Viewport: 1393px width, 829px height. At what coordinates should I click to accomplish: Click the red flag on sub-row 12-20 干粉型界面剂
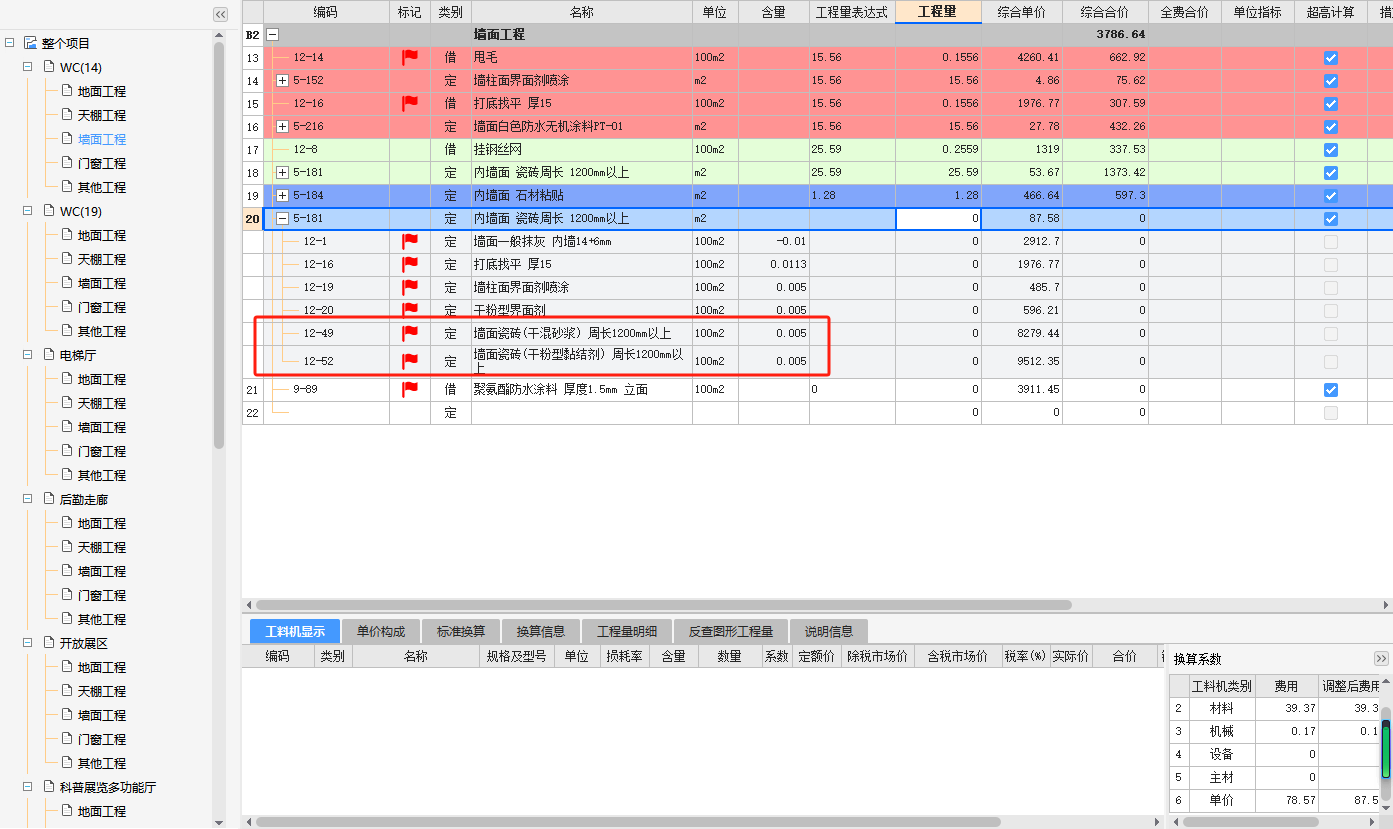(410, 310)
